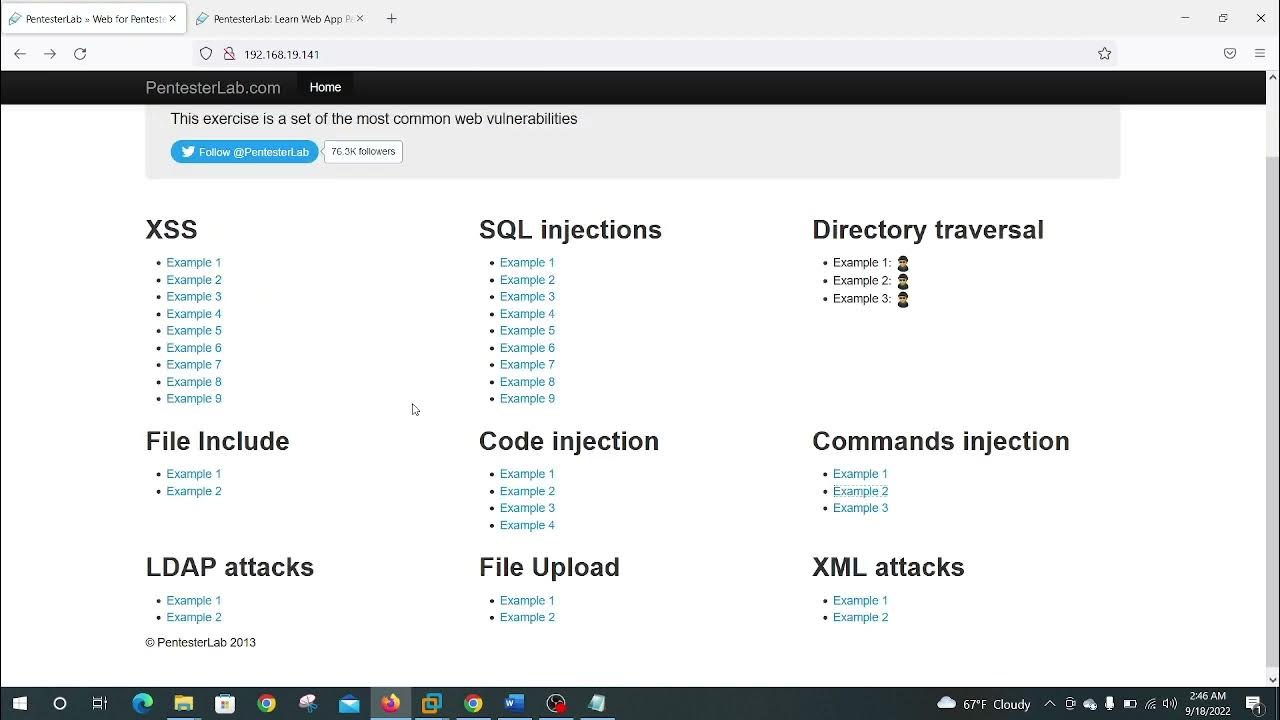
Task: Show hidden system tray icons chevron
Action: pyautogui.click(x=1049, y=703)
